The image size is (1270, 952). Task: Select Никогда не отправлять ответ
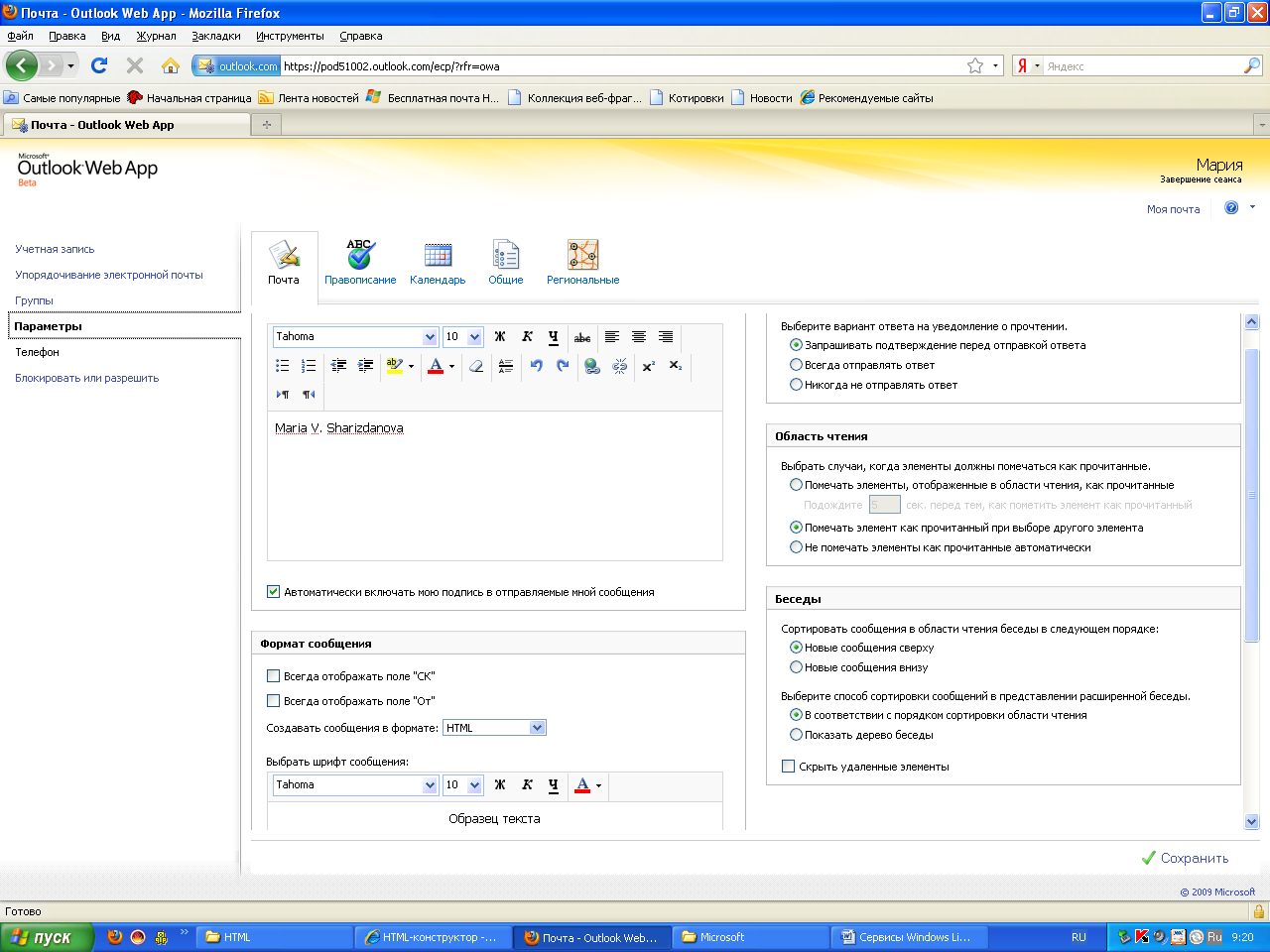[796, 385]
